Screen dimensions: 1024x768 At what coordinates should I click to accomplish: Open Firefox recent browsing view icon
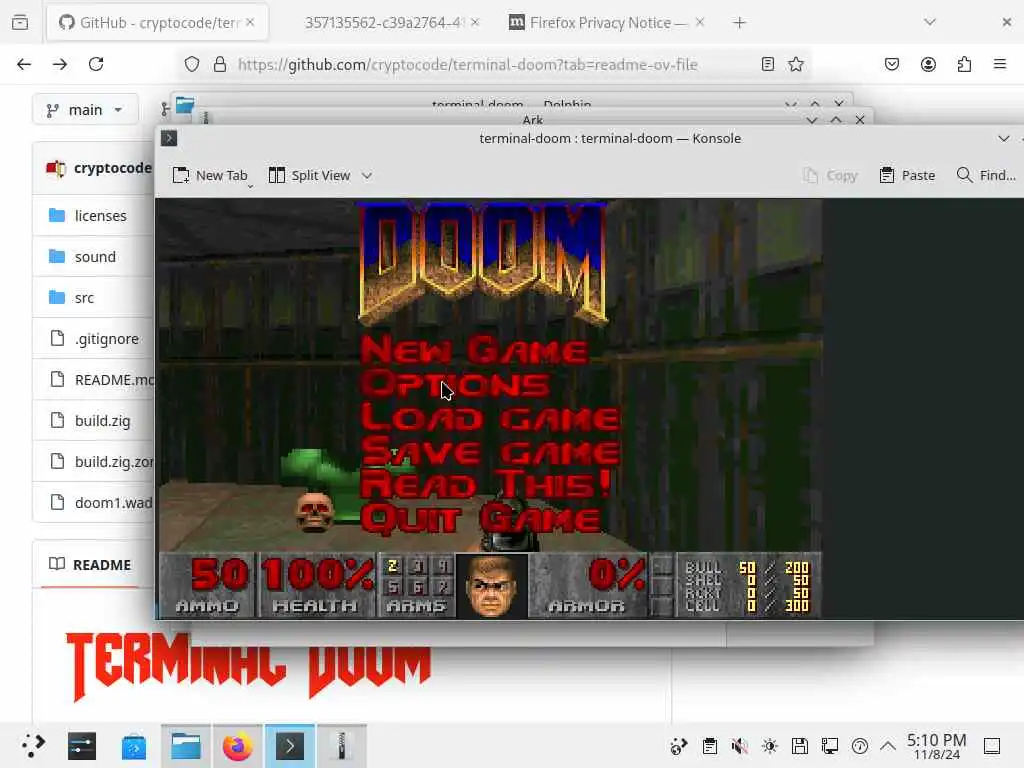point(20,23)
